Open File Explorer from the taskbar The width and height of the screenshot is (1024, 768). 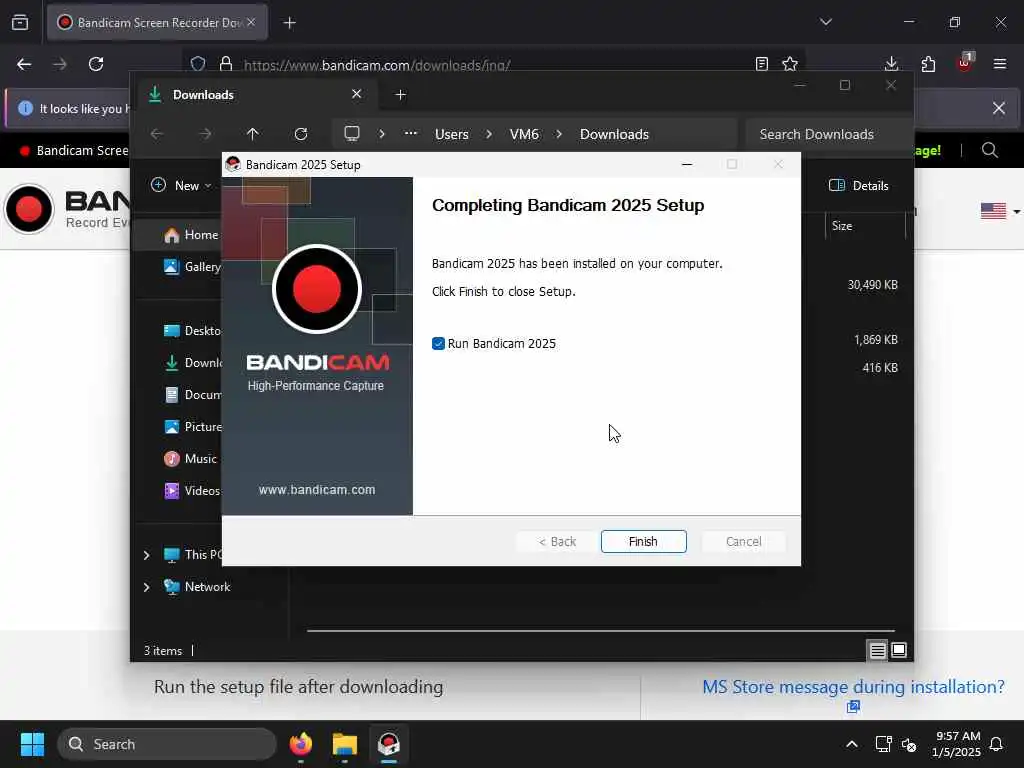click(345, 744)
